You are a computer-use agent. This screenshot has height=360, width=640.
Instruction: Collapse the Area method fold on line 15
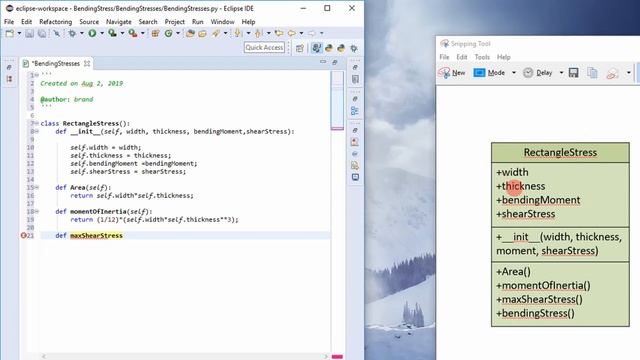(36, 187)
